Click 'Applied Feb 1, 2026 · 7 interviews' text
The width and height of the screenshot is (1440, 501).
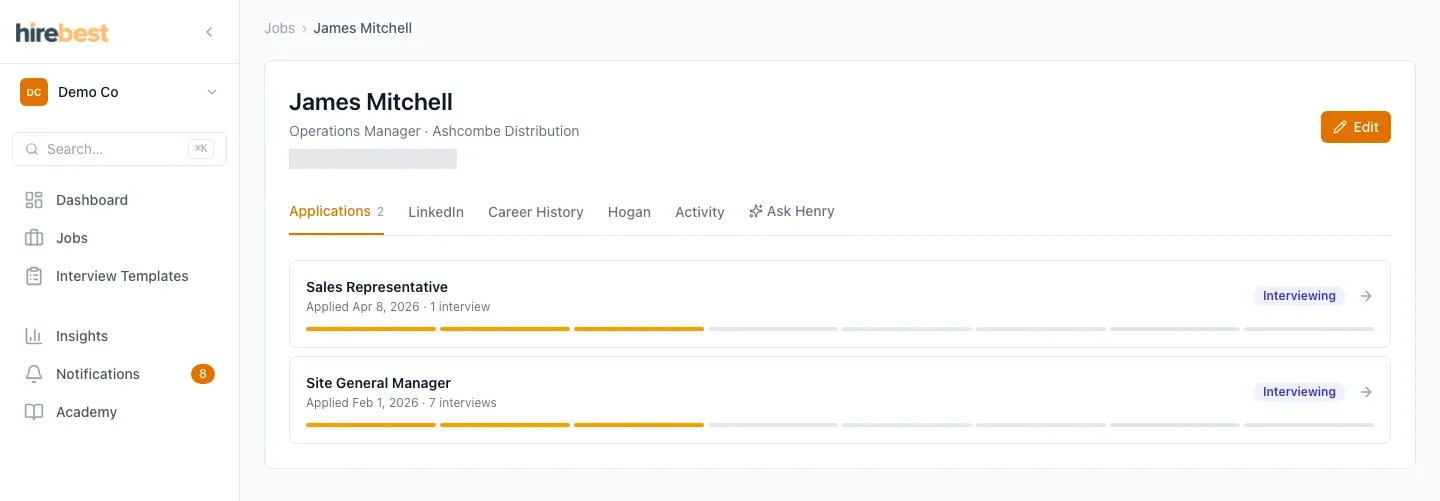[x=401, y=403]
